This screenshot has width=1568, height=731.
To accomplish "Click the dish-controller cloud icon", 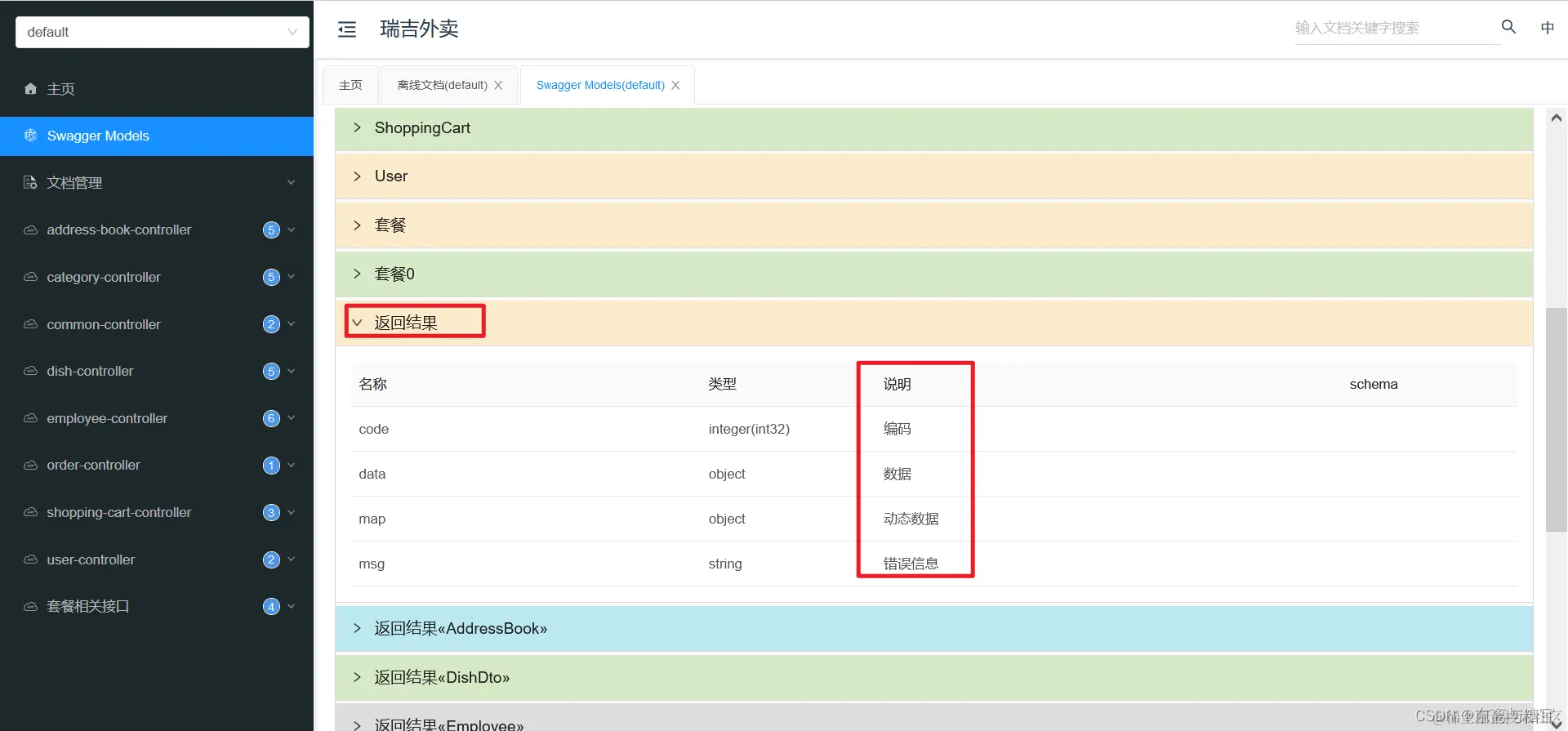I will (30, 371).
